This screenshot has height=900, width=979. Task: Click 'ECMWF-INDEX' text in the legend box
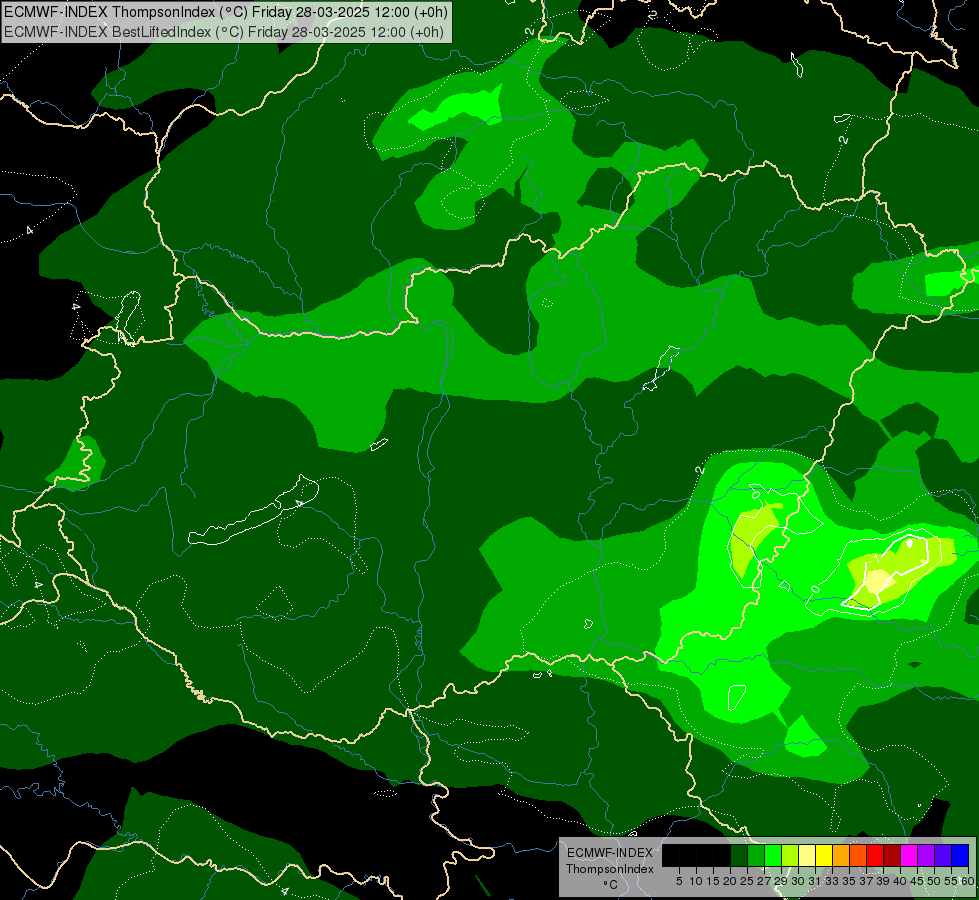[x=610, y=853]
